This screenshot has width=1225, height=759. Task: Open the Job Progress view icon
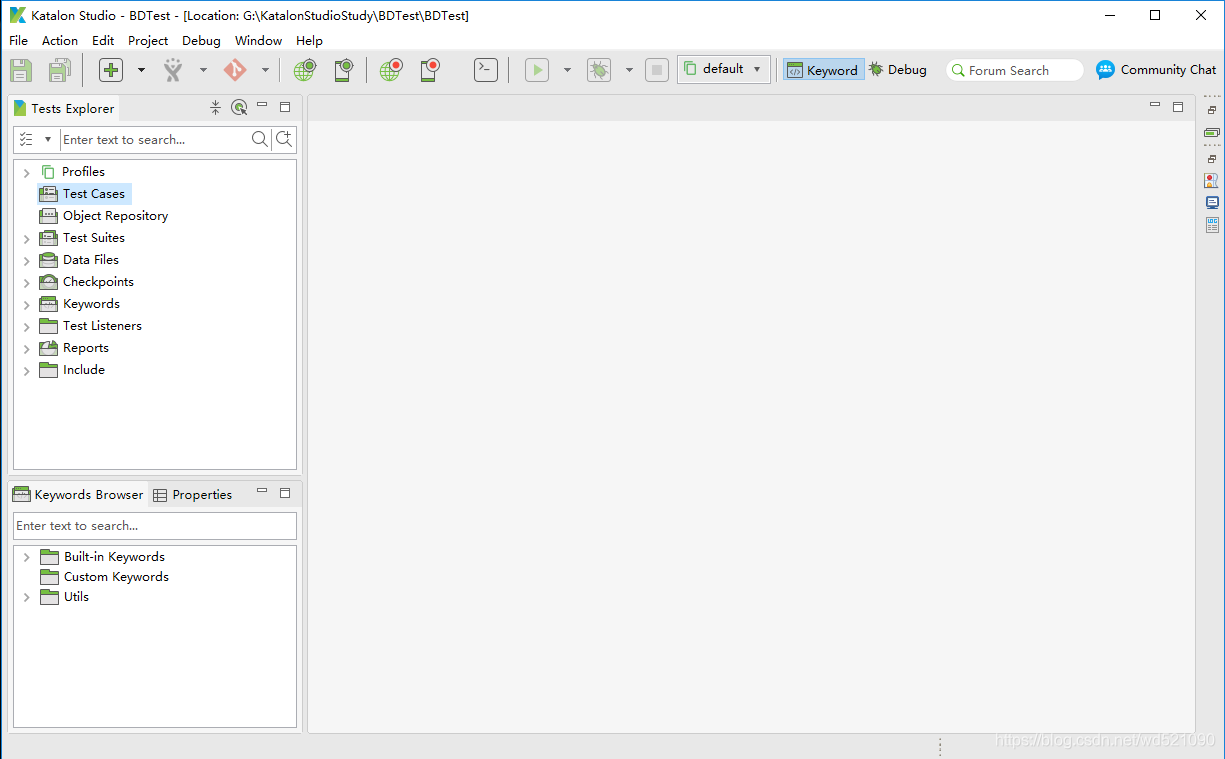[x=1212, y=132]
